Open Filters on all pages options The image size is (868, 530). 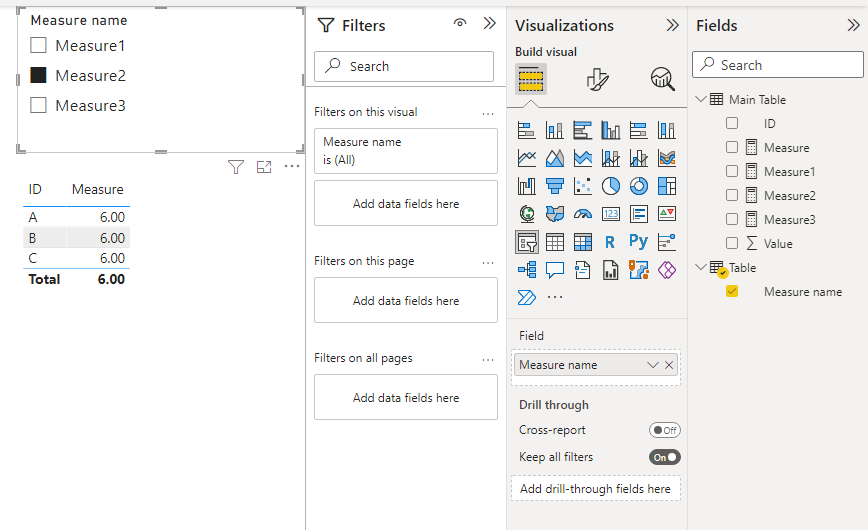[488, 359]
